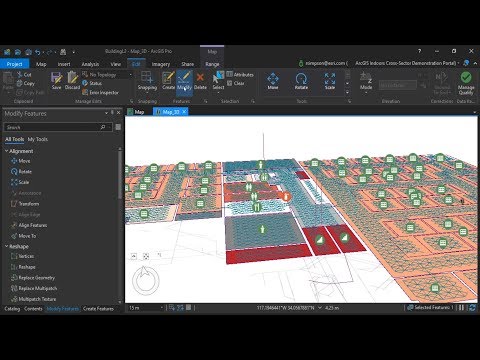Select the Move tool in ribbon gallery
Viewport: 480px width, 360px height.
click(x=273, y=81)
